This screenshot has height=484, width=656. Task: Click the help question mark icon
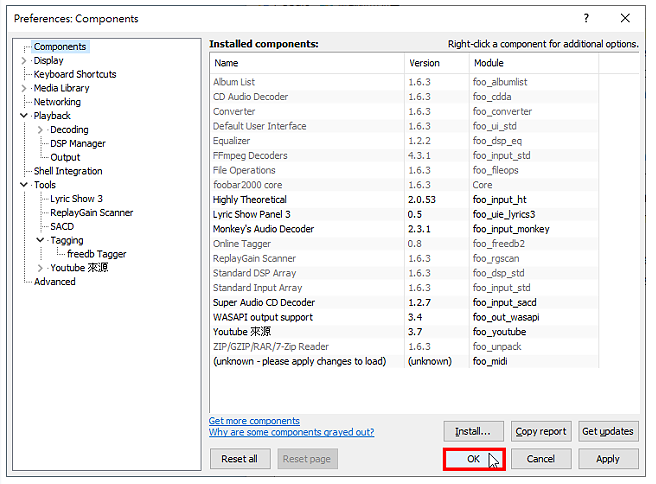(586, 18)
